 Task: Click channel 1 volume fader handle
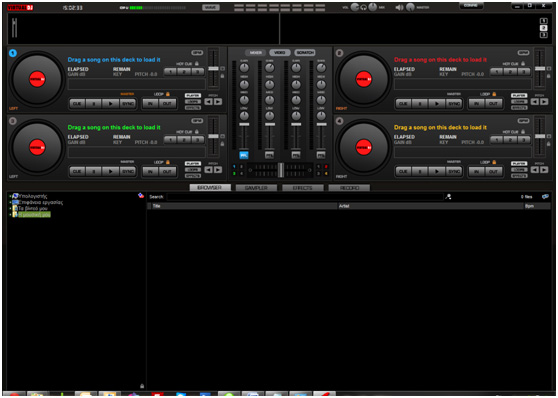244,124
